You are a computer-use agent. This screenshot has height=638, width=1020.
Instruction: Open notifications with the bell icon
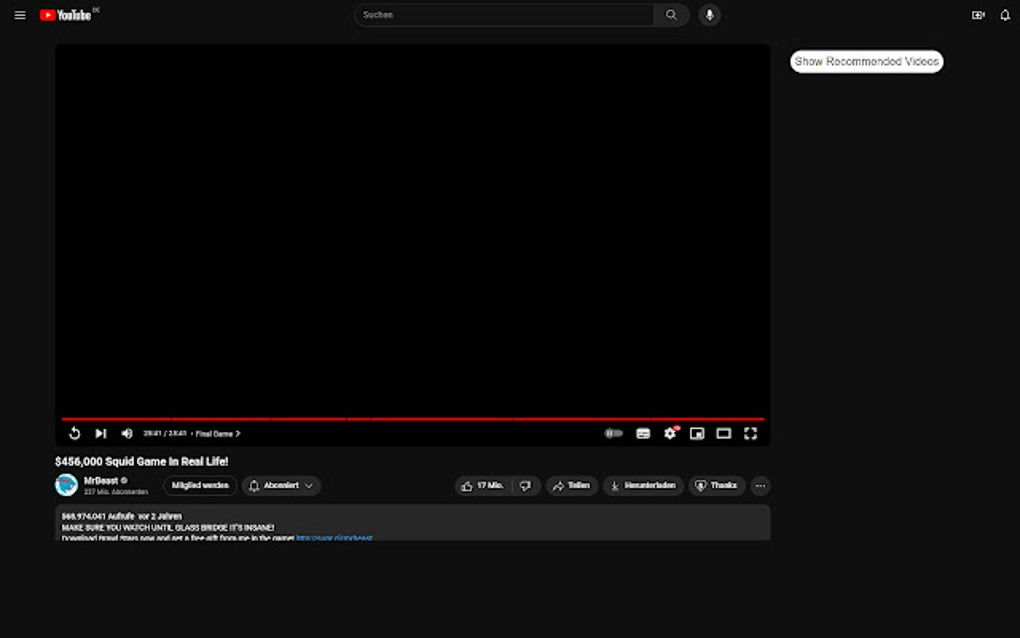1003,15
